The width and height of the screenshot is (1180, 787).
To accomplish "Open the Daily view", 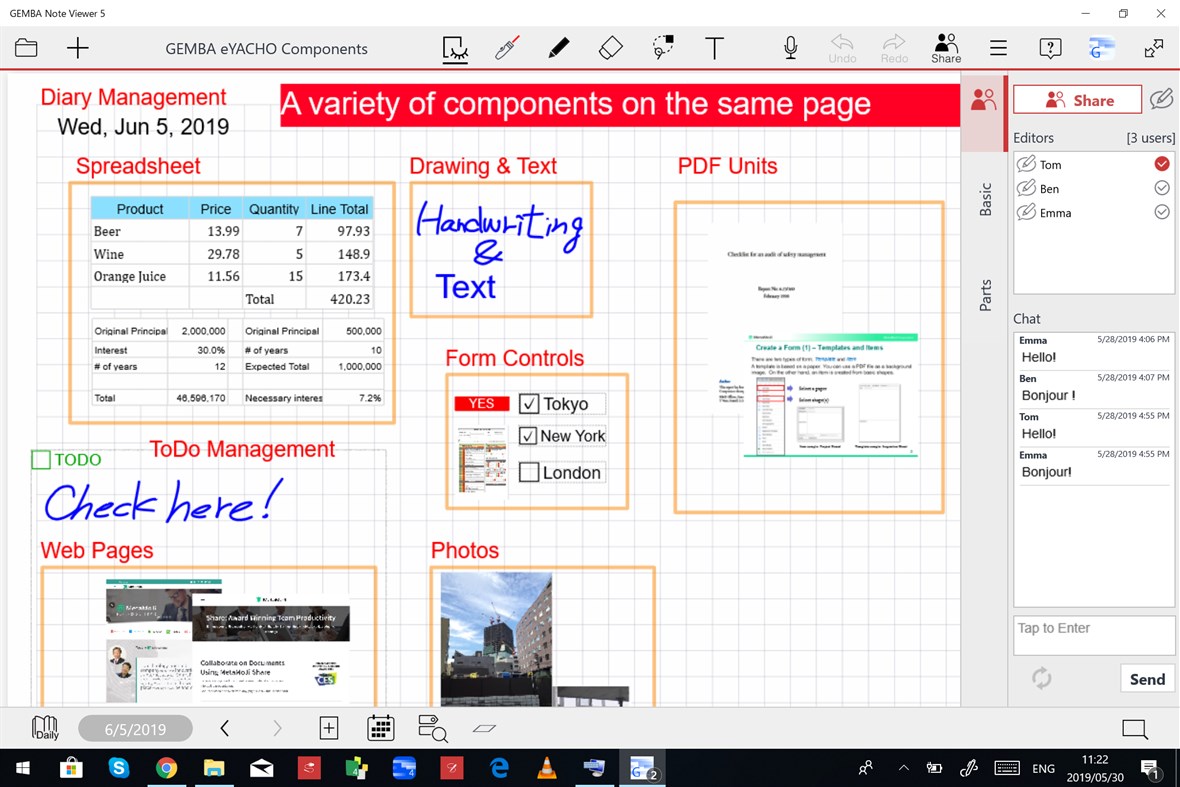I will tap(44, 728).
